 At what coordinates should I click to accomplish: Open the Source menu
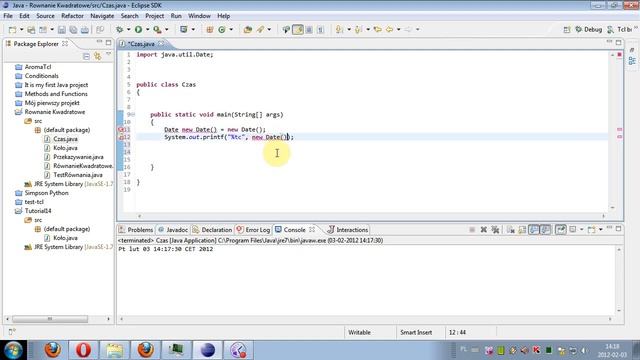click(45, 16)
